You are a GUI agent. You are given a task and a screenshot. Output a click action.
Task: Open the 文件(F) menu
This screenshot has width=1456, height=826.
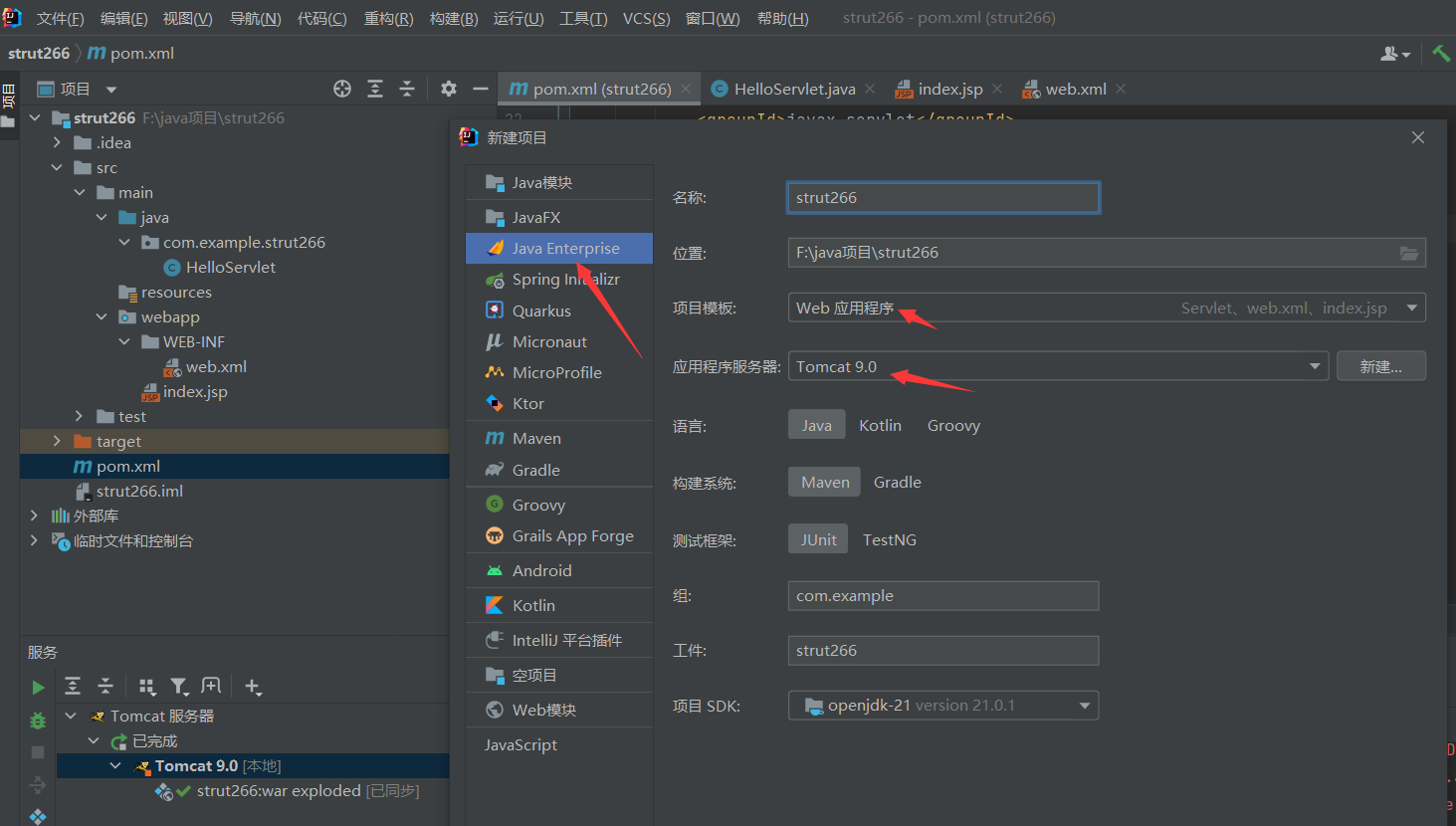(61, 19)
